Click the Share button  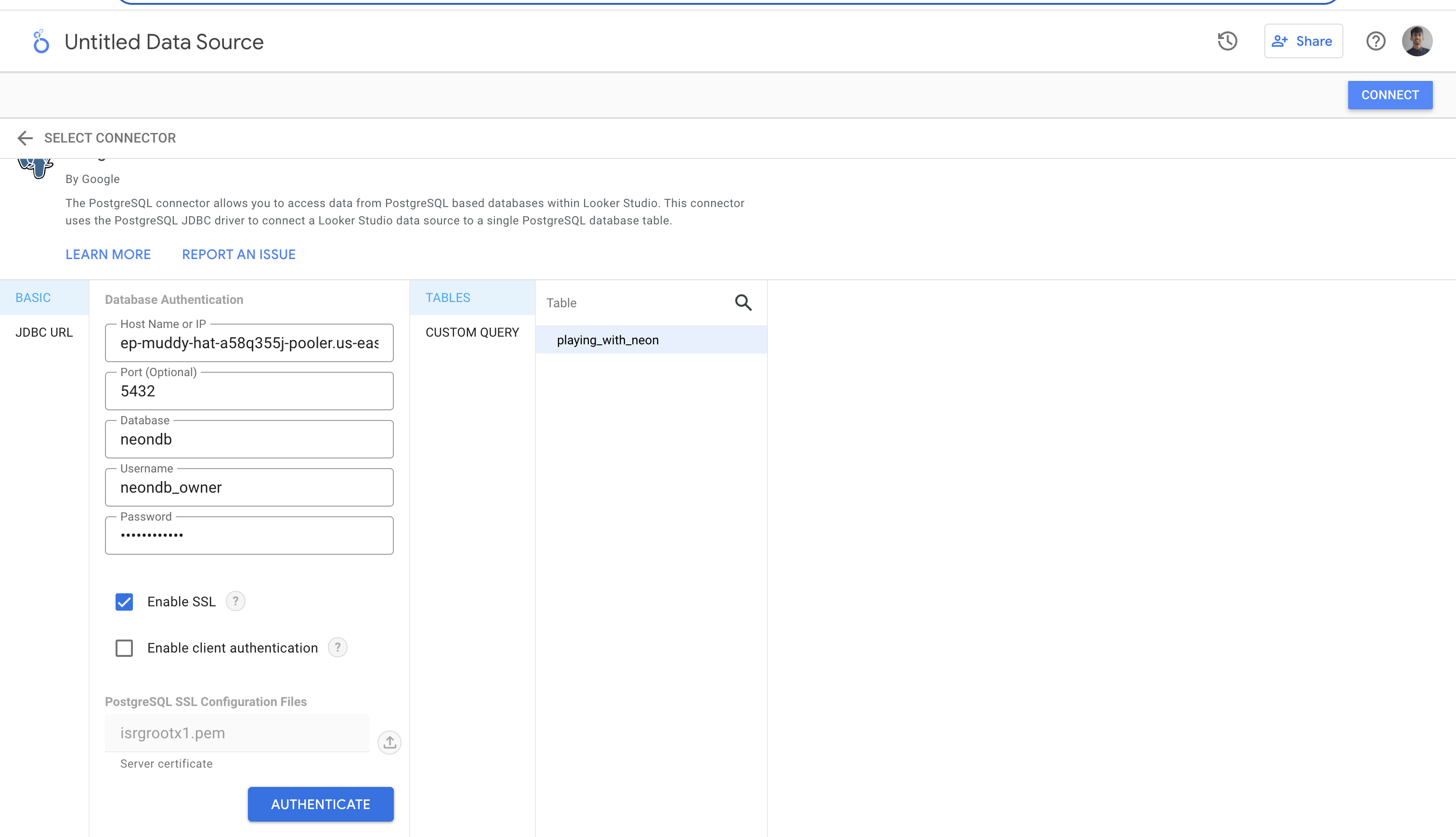[x=1303, y=41]
